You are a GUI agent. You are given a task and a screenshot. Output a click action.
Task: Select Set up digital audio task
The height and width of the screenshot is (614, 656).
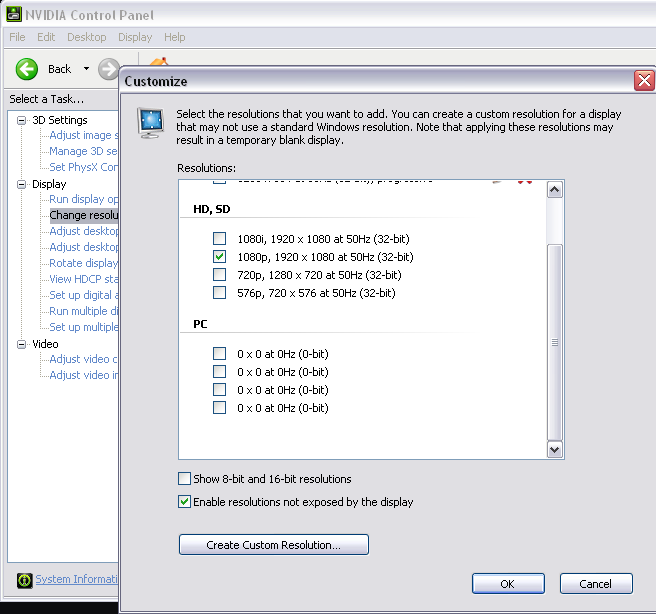pos(84,295)
